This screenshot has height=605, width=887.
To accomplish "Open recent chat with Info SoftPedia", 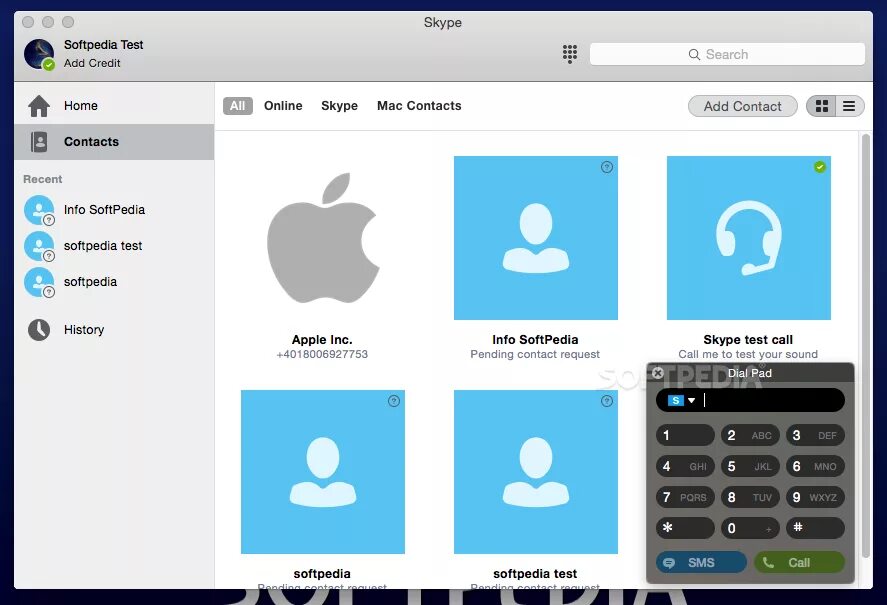I will [114, 210].
